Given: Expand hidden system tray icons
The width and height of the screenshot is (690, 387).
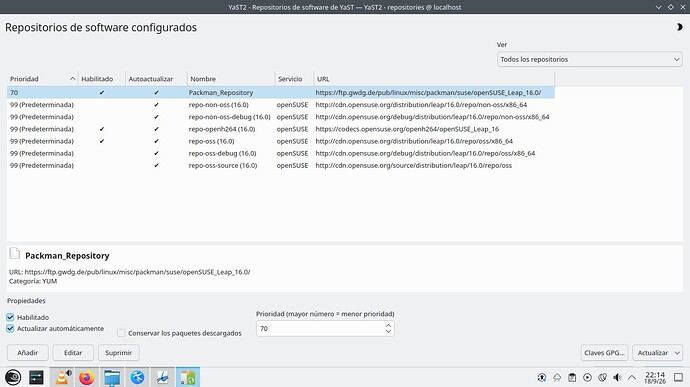Looking at the screenshot, I should (x=632, y=377).
